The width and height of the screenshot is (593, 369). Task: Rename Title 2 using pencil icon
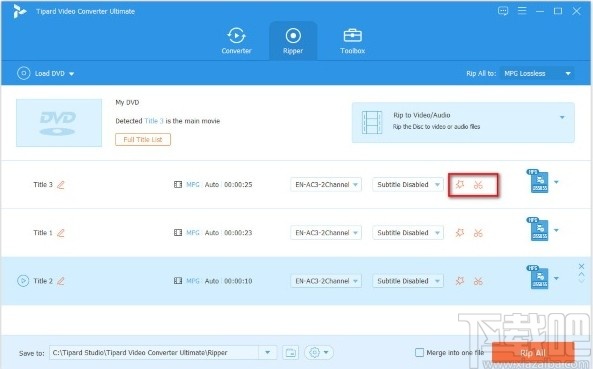point(61,281)
